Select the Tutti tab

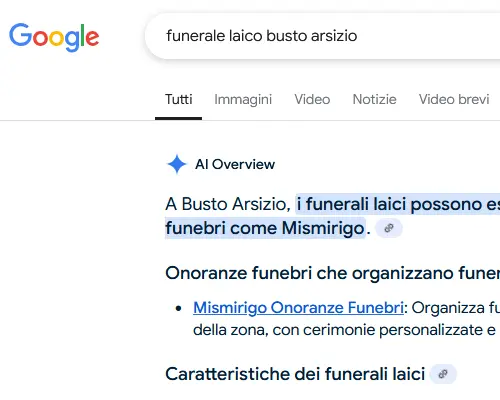179,99
